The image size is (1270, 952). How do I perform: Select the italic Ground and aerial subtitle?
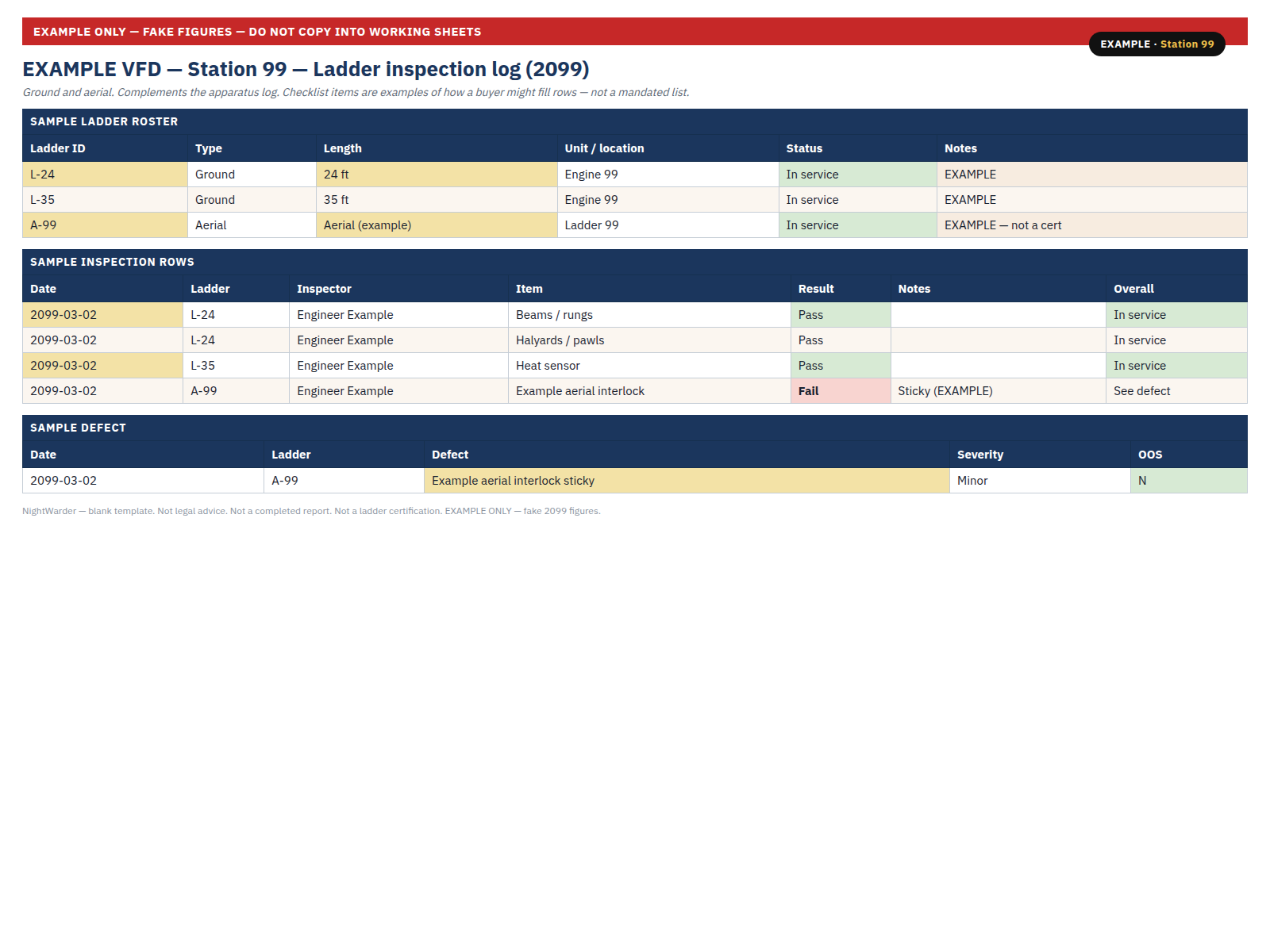click(356, 92)
